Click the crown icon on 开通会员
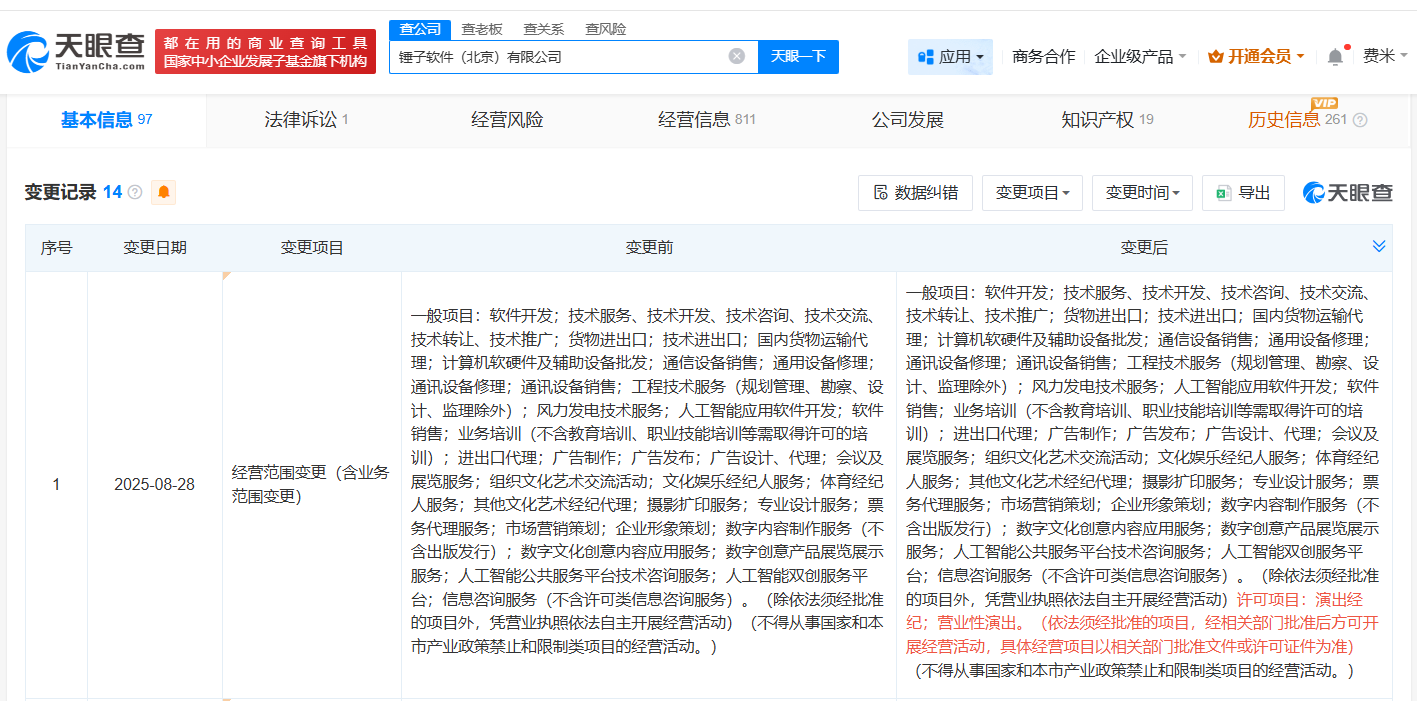1417x701 pixels. coord(1216,57)
